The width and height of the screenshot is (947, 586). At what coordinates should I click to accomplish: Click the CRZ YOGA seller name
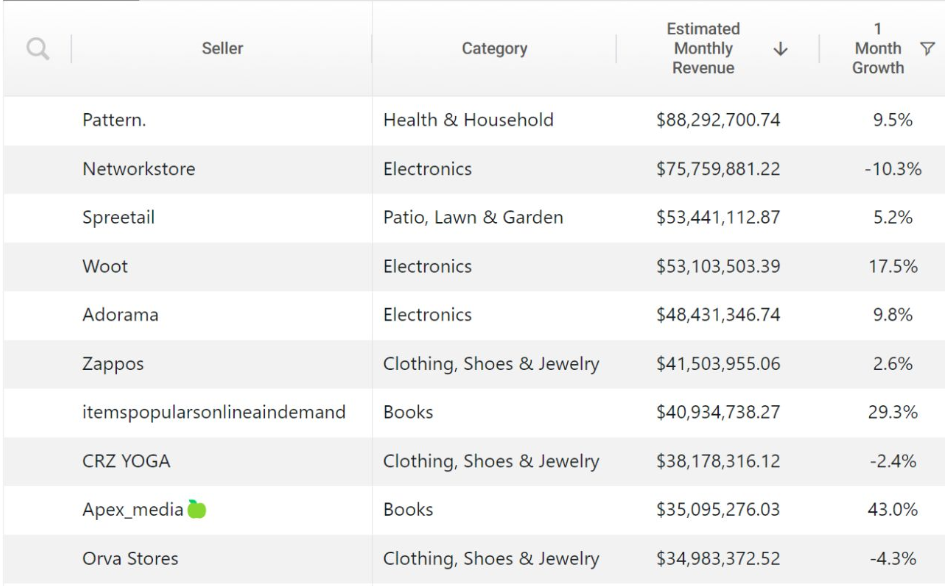click(x=126, y=461)
